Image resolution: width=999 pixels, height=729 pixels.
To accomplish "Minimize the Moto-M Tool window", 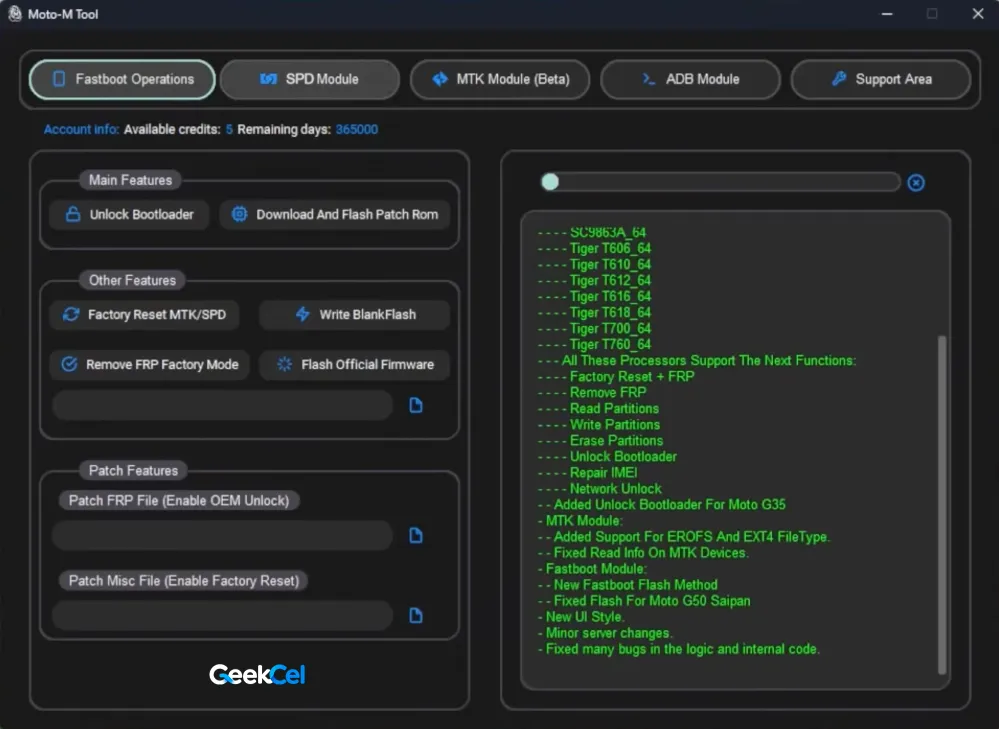I will click(887, 13).
